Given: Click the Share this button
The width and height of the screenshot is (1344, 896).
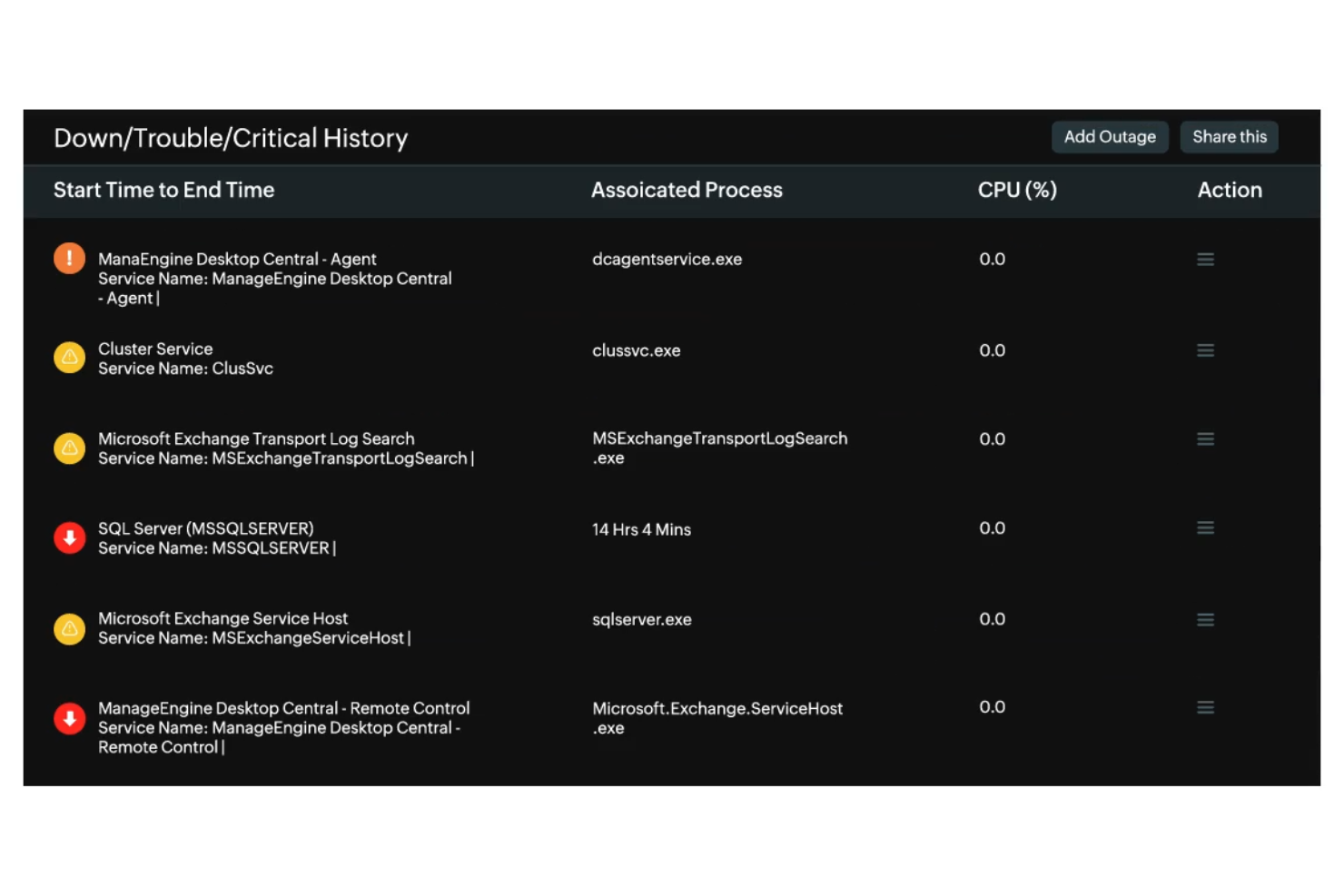Looking at the screenshot, I should (x=1229, y=137).
